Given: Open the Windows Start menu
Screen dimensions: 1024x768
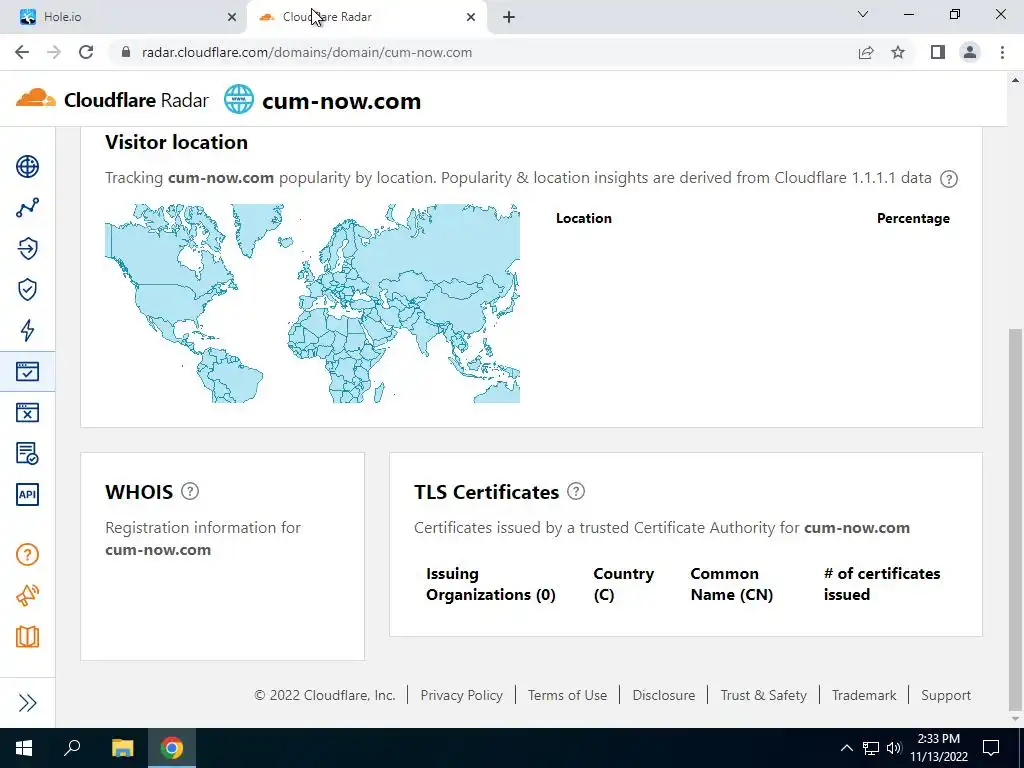Looking at the screenshot, I should [x=24, y=748].
